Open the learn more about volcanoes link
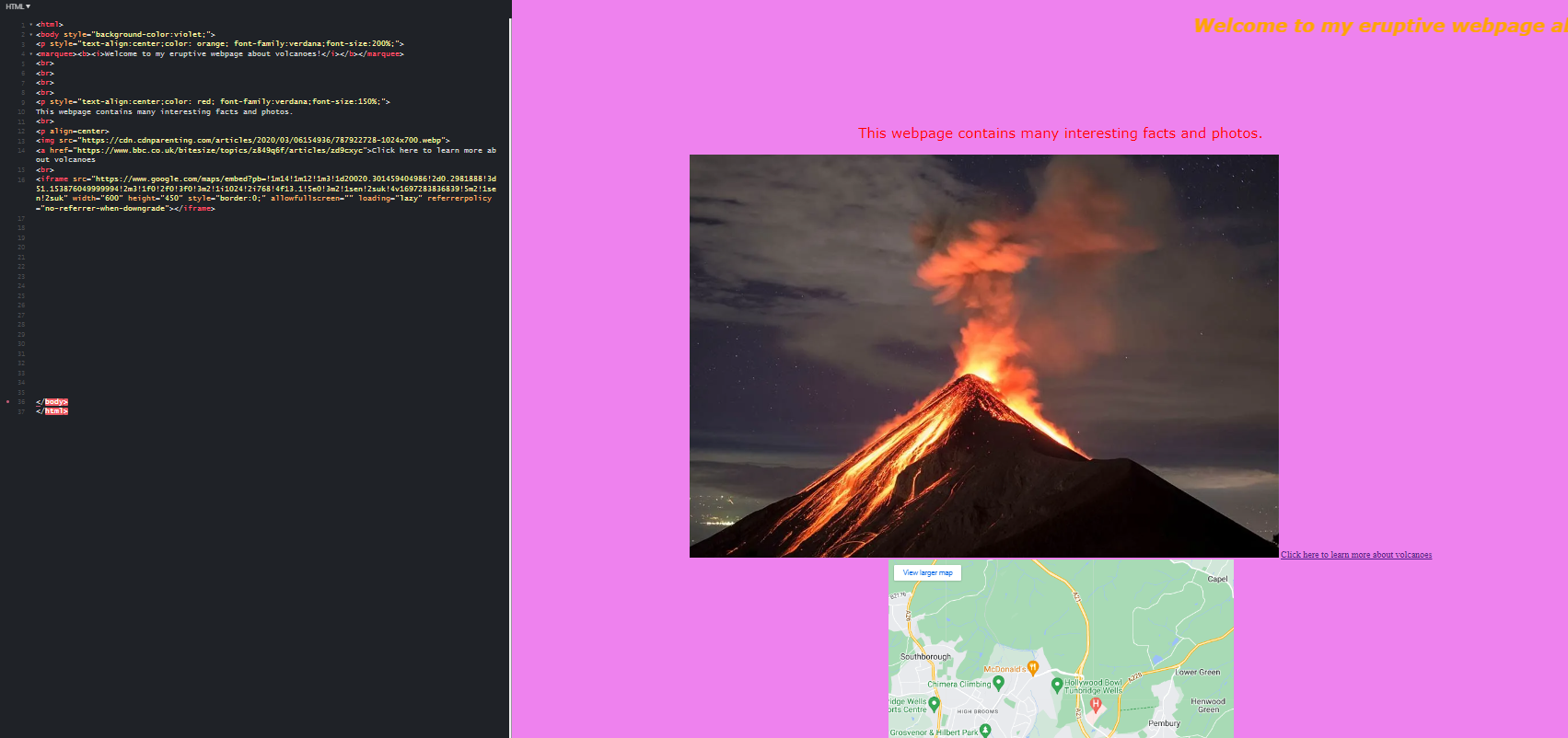Image resolution: width=1568 pixels, height=738 pixels. click(x=1355, y=555)
